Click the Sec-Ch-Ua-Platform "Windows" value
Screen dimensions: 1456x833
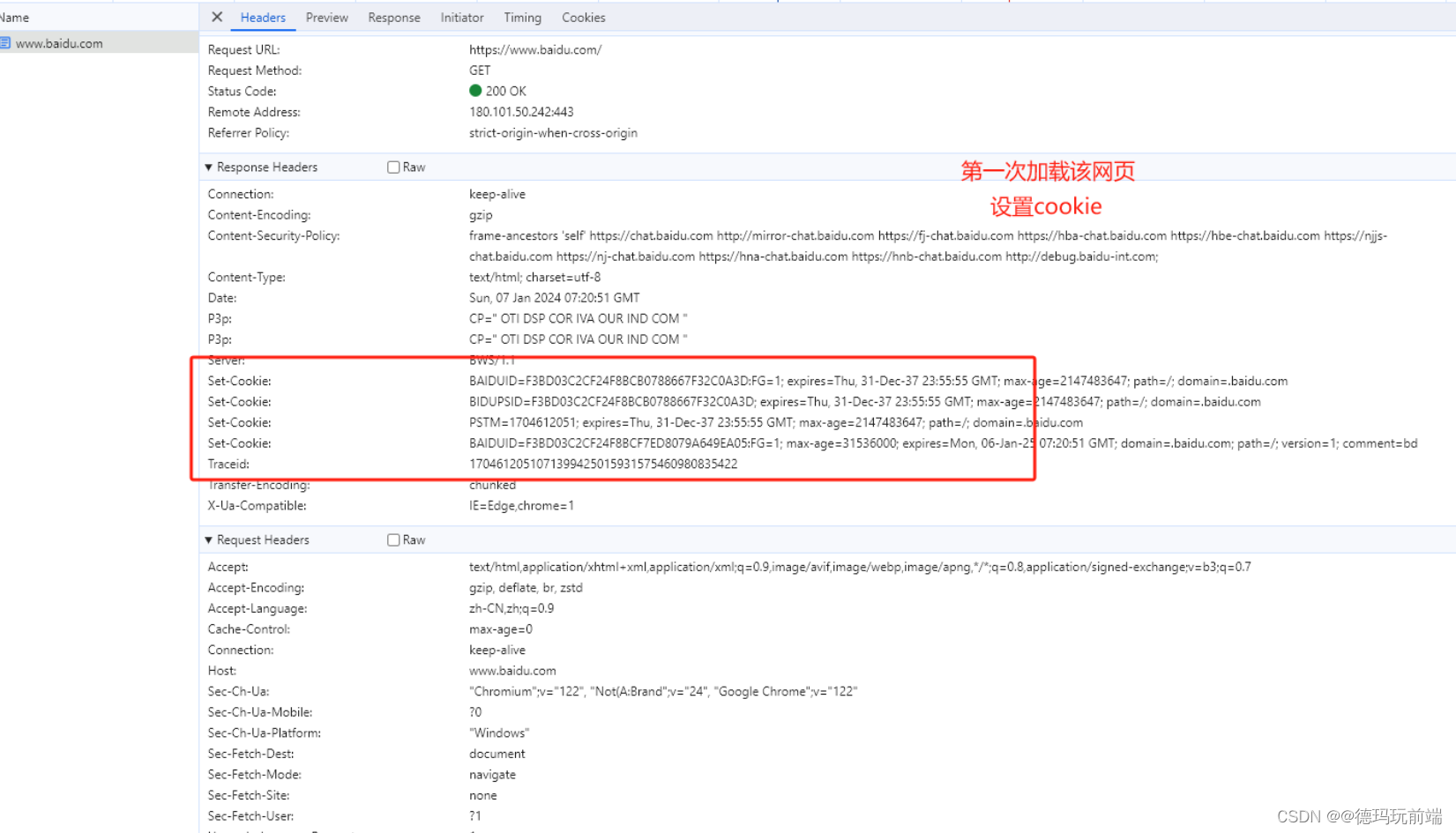tap(499, 733)
